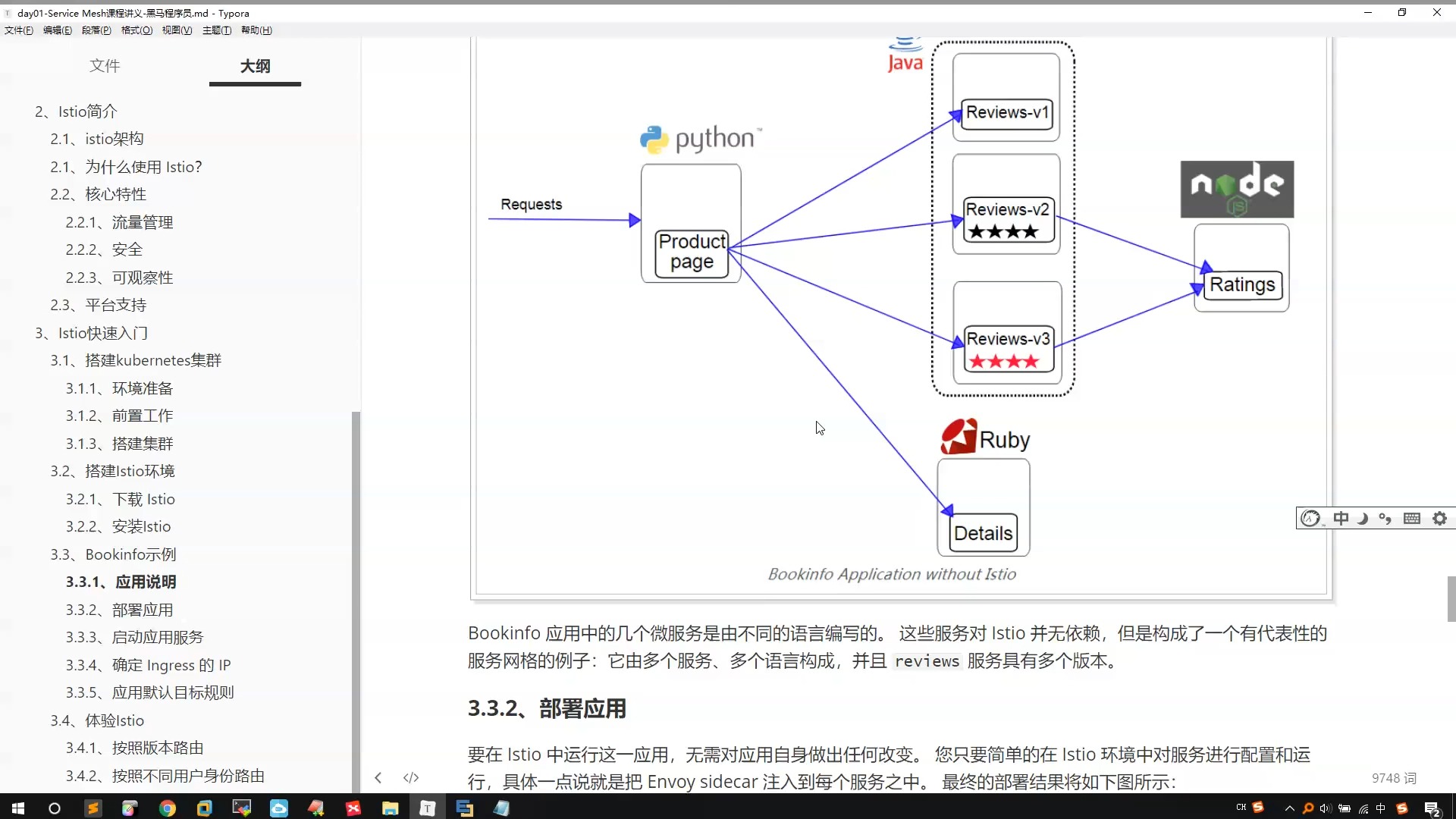Screen dimensions: 1456x819
Task: Toggle IME punctuation mode icon
Action: 1385,519
